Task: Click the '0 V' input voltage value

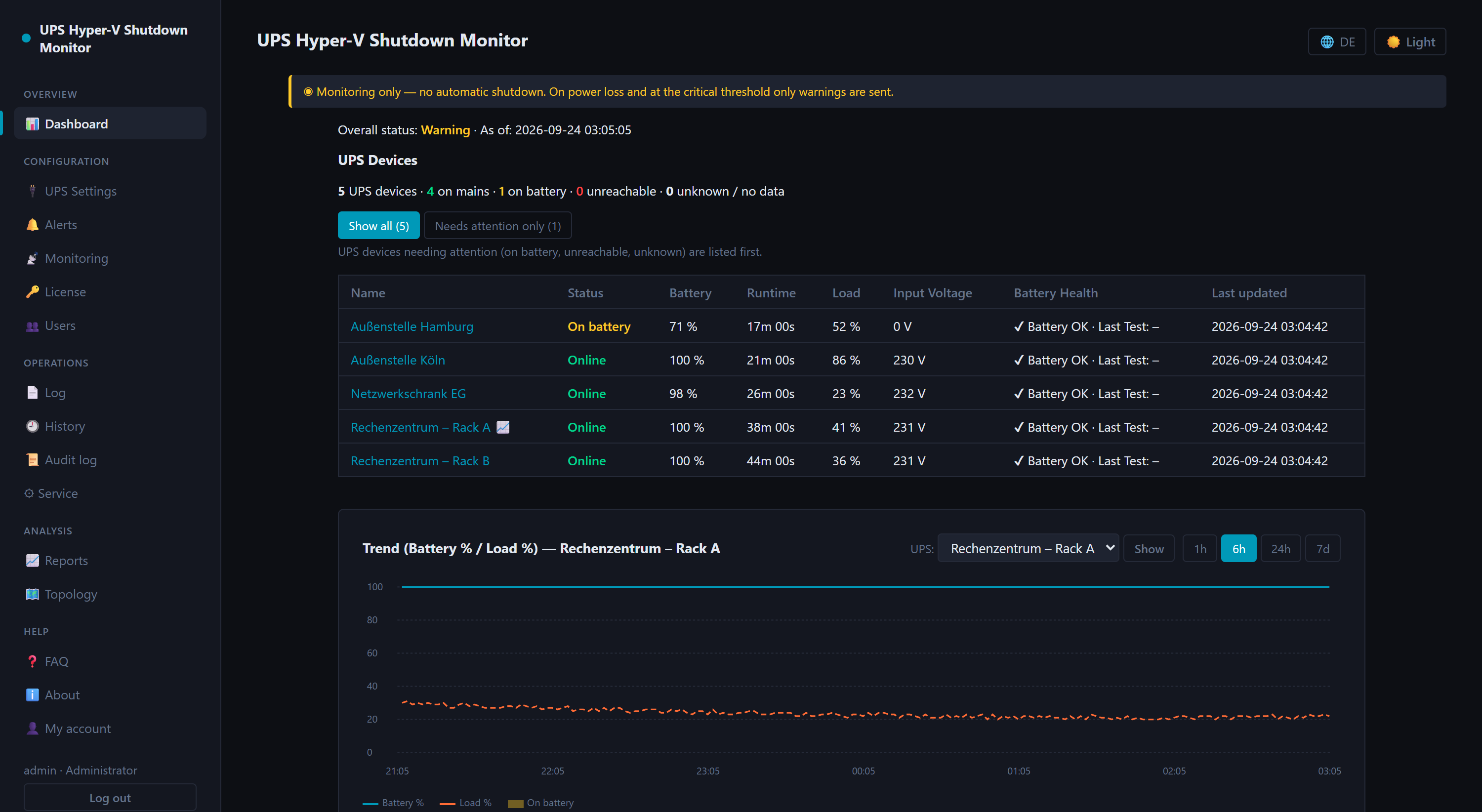Action: coord(902,326)
